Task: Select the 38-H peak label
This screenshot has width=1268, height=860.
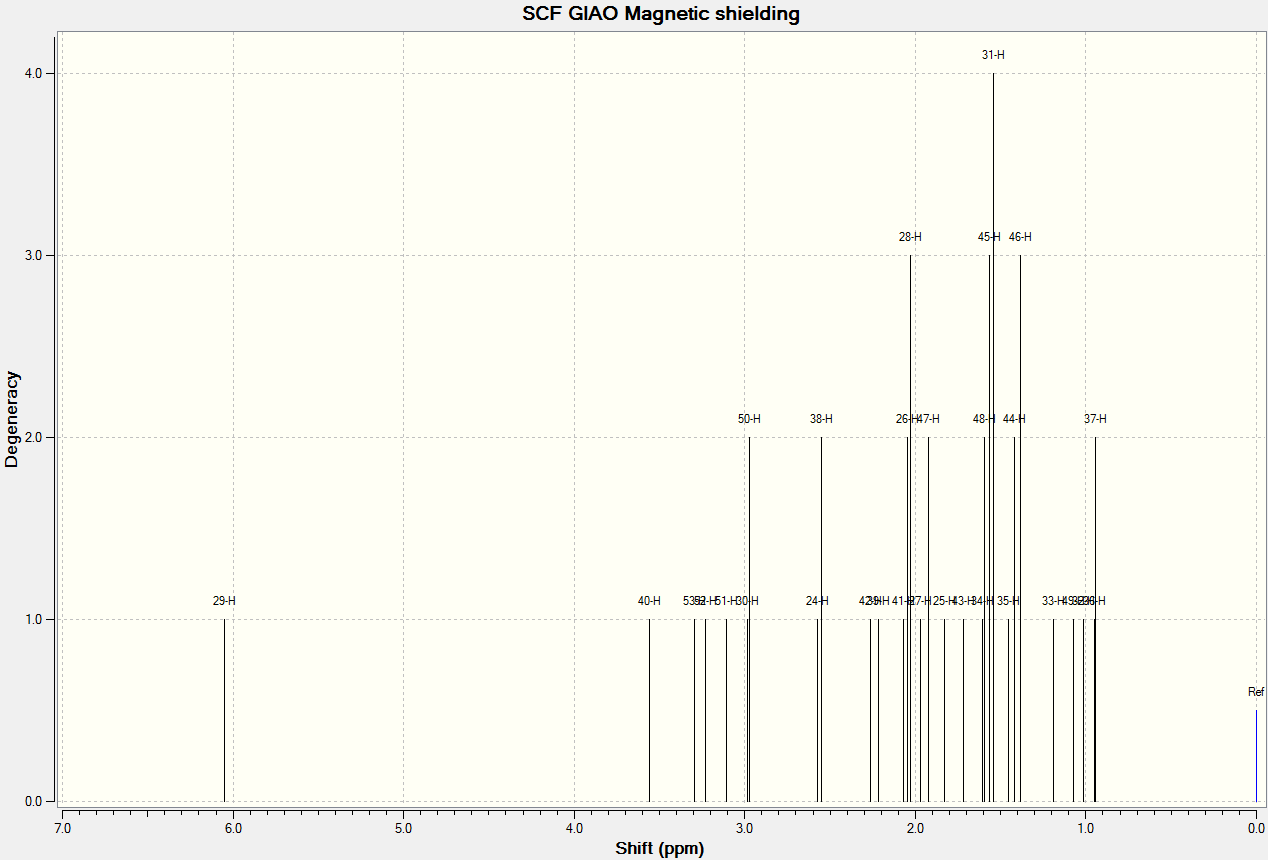Action: 821,419
